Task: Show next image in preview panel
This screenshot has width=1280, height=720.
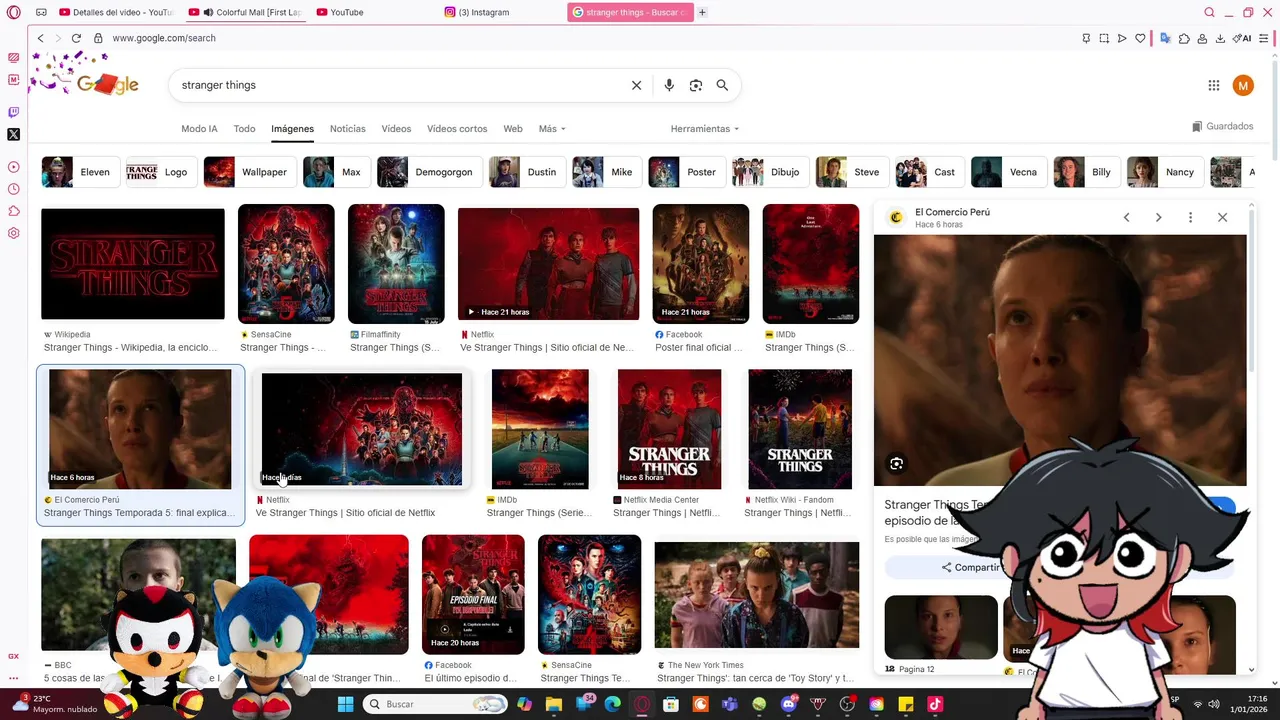Action: [1158, 217]
